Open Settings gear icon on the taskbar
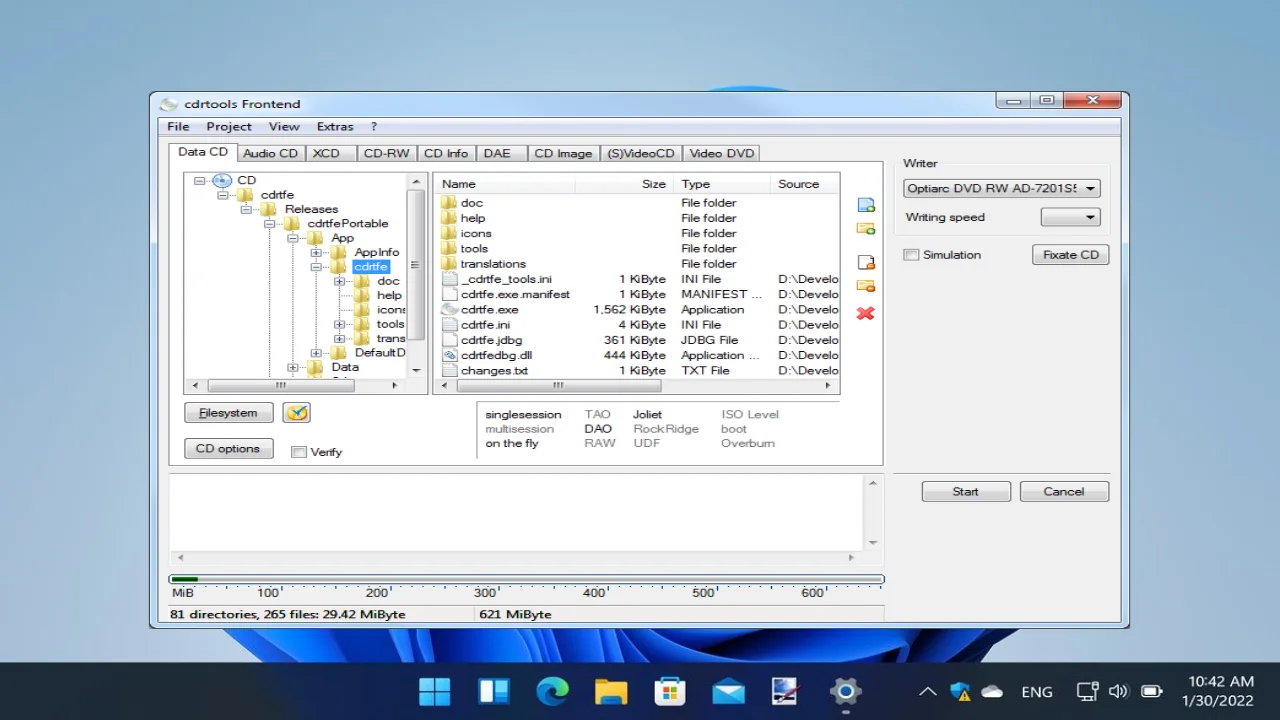This screenshot has width=1280, height=720. tap(846, 691)
